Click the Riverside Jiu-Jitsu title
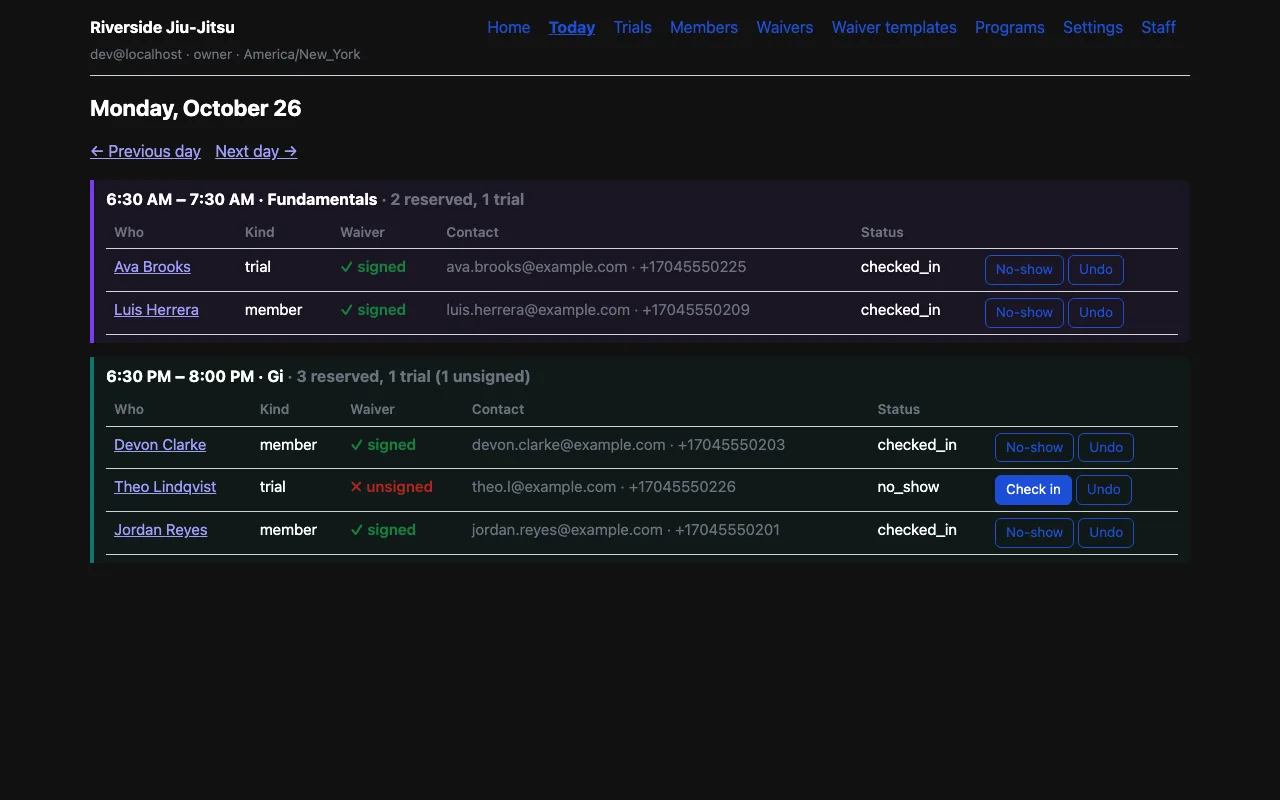The height and width of the screenshot is (800, 1280). tap(162, 27)
